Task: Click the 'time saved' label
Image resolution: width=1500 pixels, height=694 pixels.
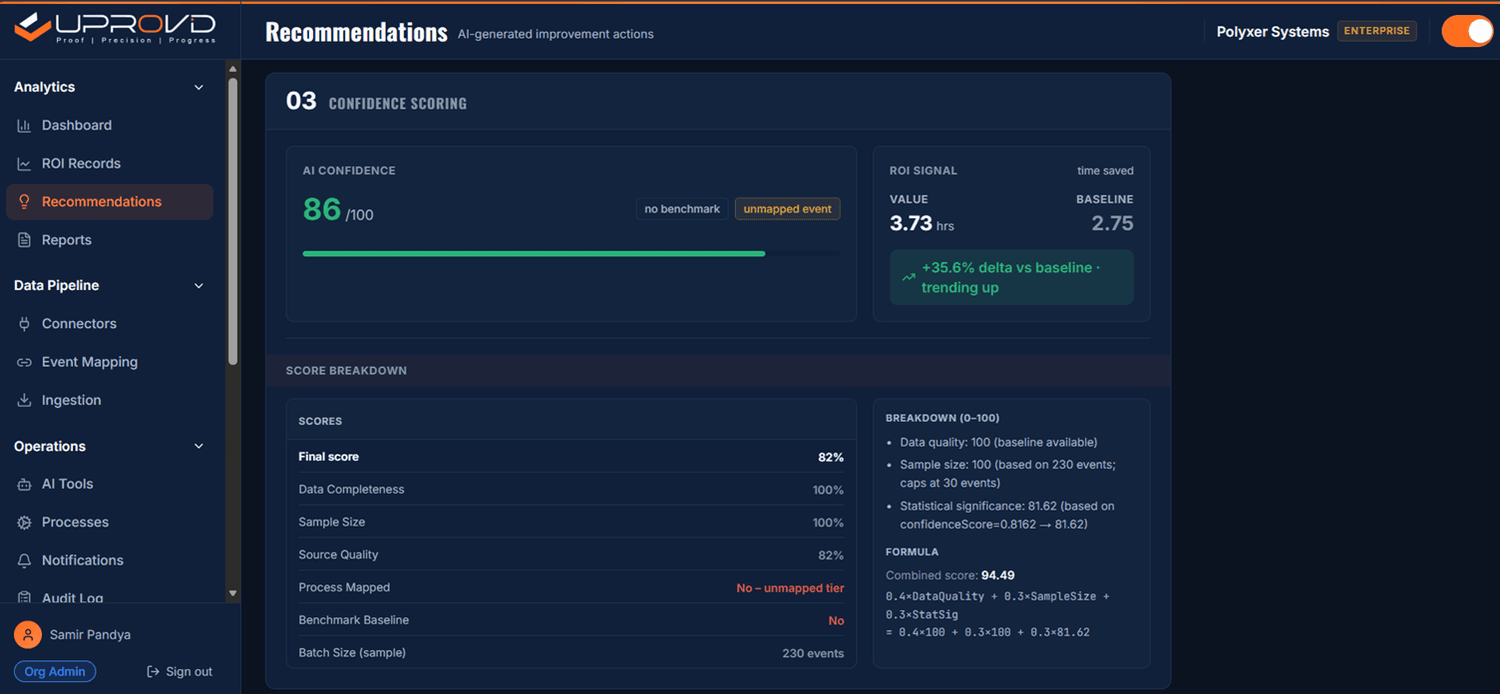Action: pos(1105,171)
